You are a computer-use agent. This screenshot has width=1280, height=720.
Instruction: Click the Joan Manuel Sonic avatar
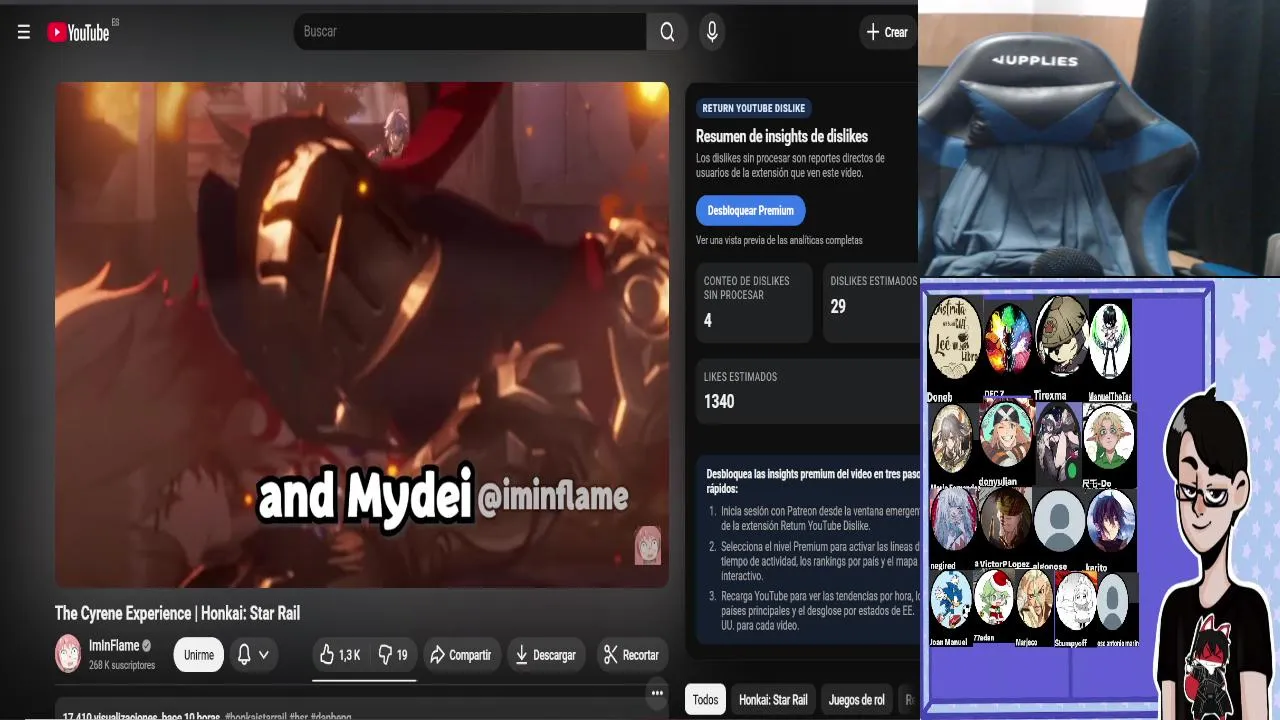(x=951, y=599)
